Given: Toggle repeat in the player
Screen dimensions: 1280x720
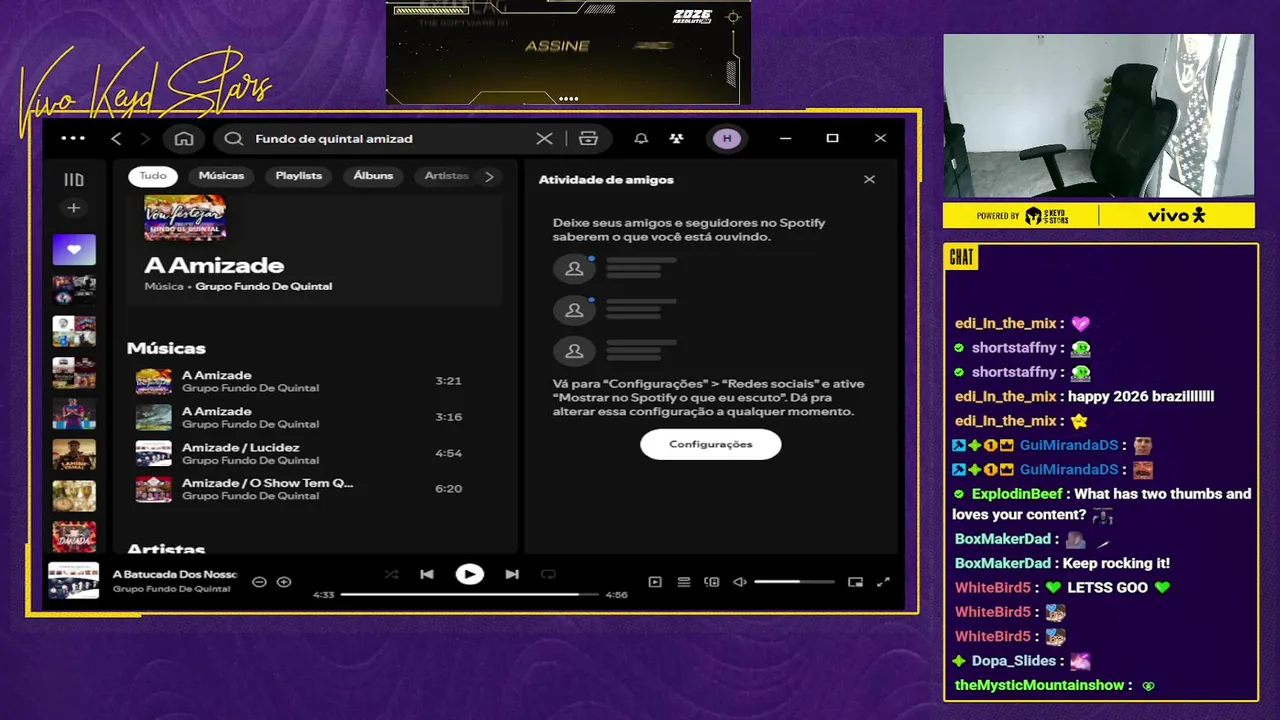Looking at the screenshot, I should click(548, 574).
